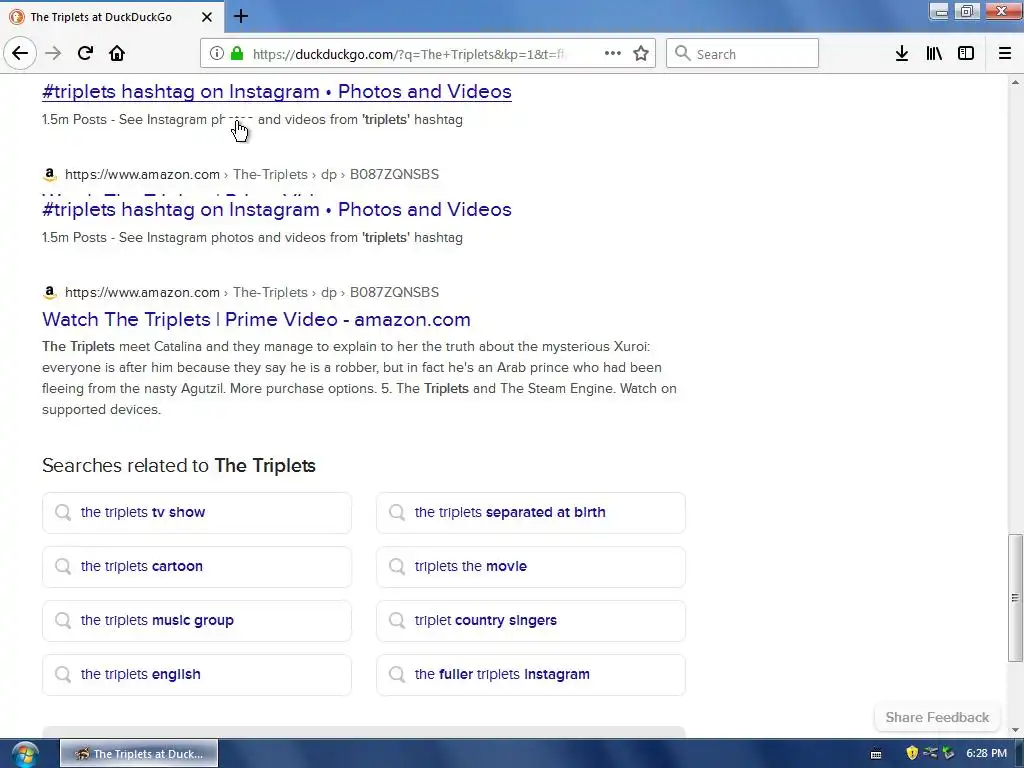The image size is (1024, 768).
Task: Show site information icon in address bar
Action: pyautogui.click(x=217, y=54)
